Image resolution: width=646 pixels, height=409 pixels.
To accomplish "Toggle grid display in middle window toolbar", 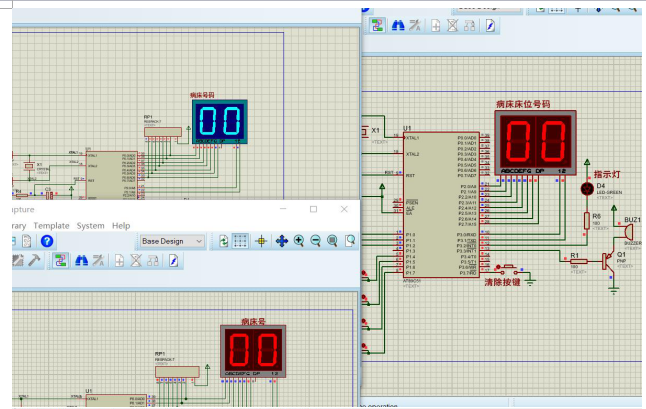I will [240, 241].
